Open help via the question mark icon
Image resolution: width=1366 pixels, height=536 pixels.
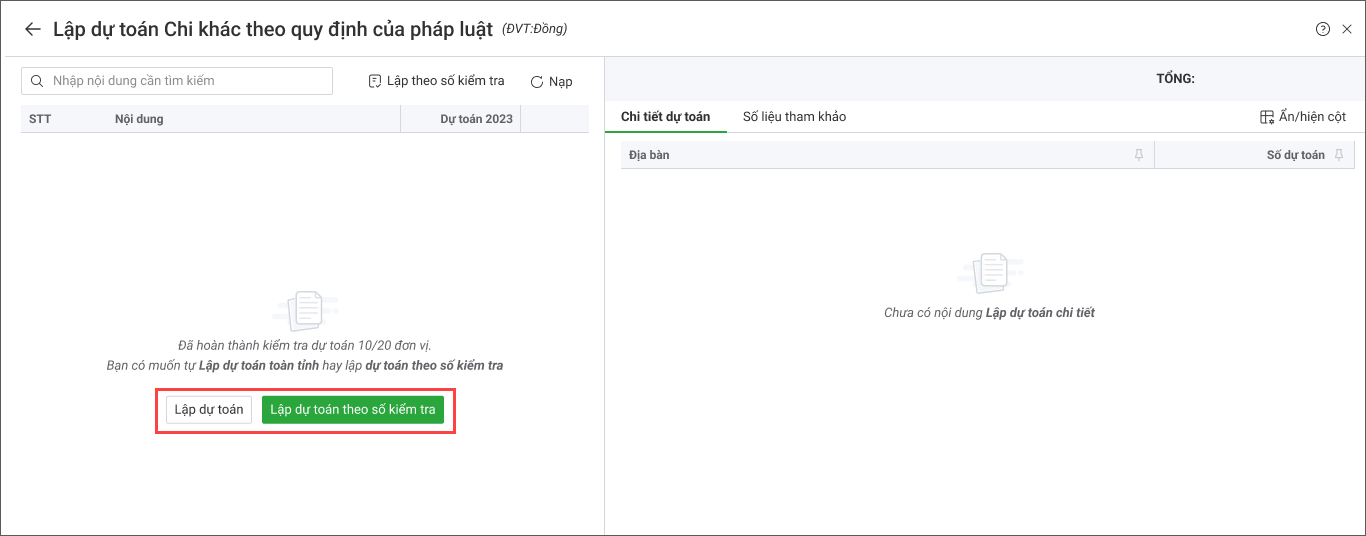1323,30
